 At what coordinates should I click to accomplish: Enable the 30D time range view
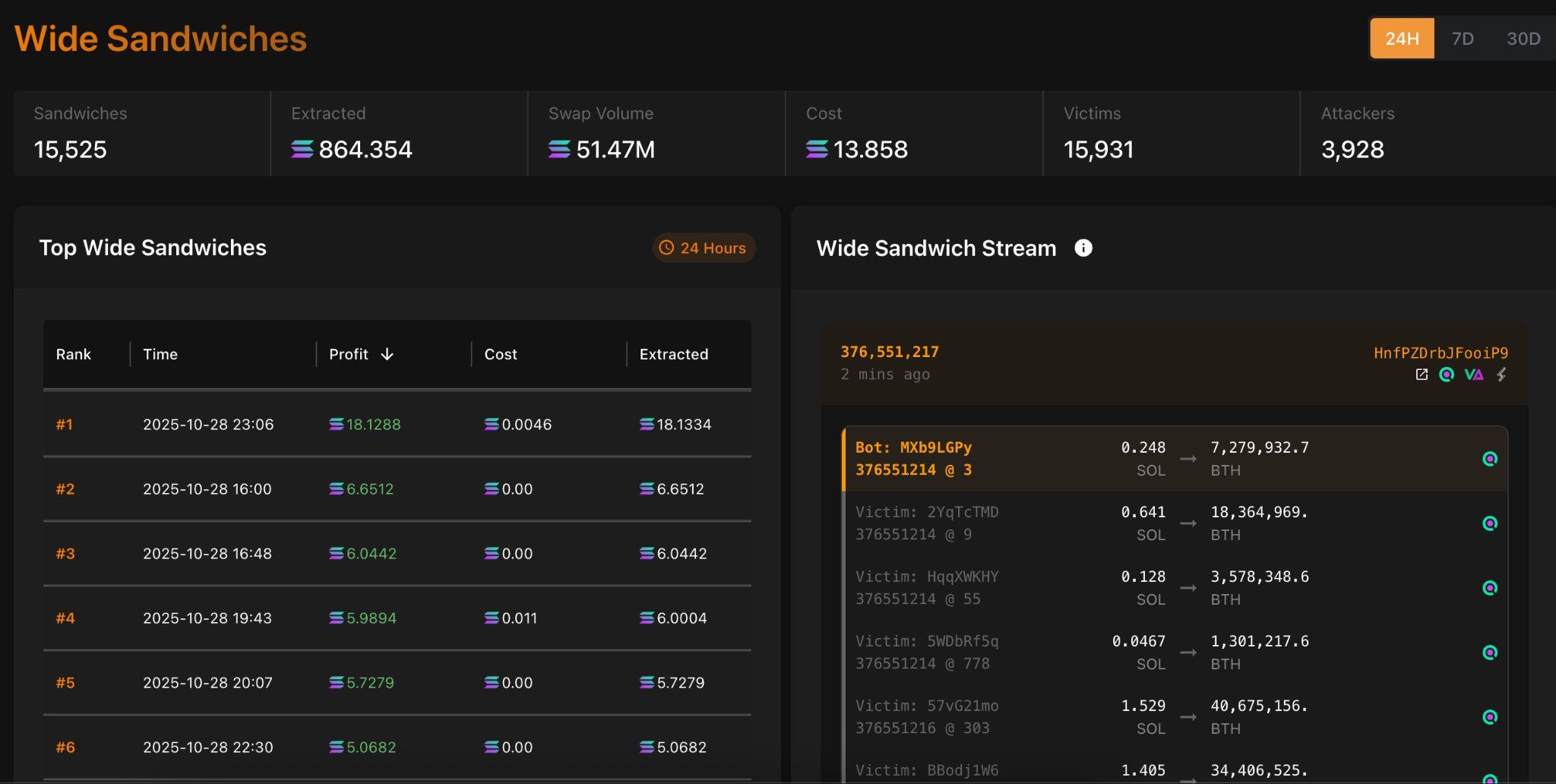[1523, 38]
